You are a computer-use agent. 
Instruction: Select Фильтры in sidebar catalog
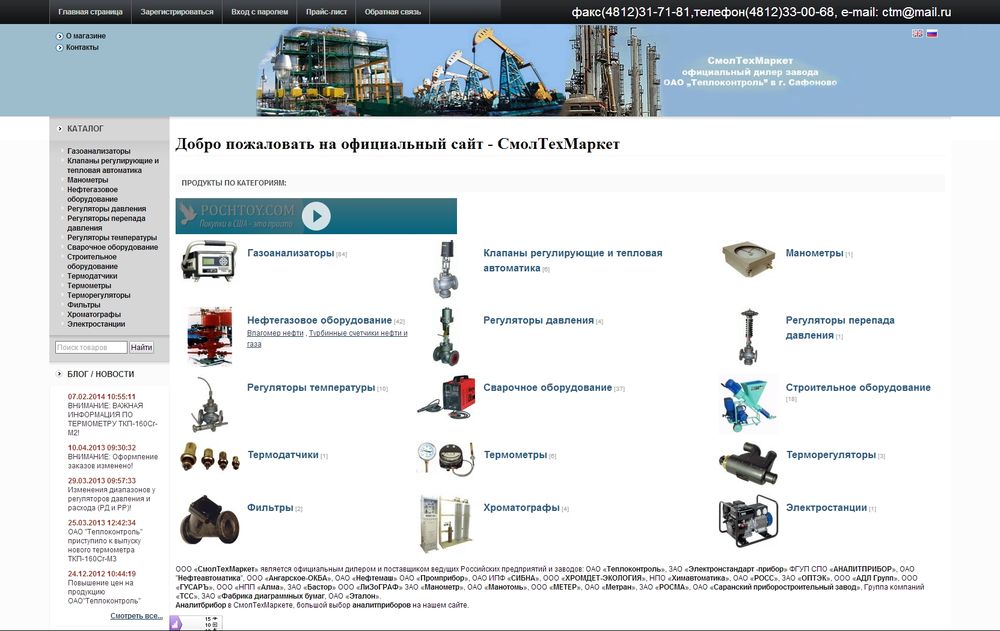coord(84,304)
